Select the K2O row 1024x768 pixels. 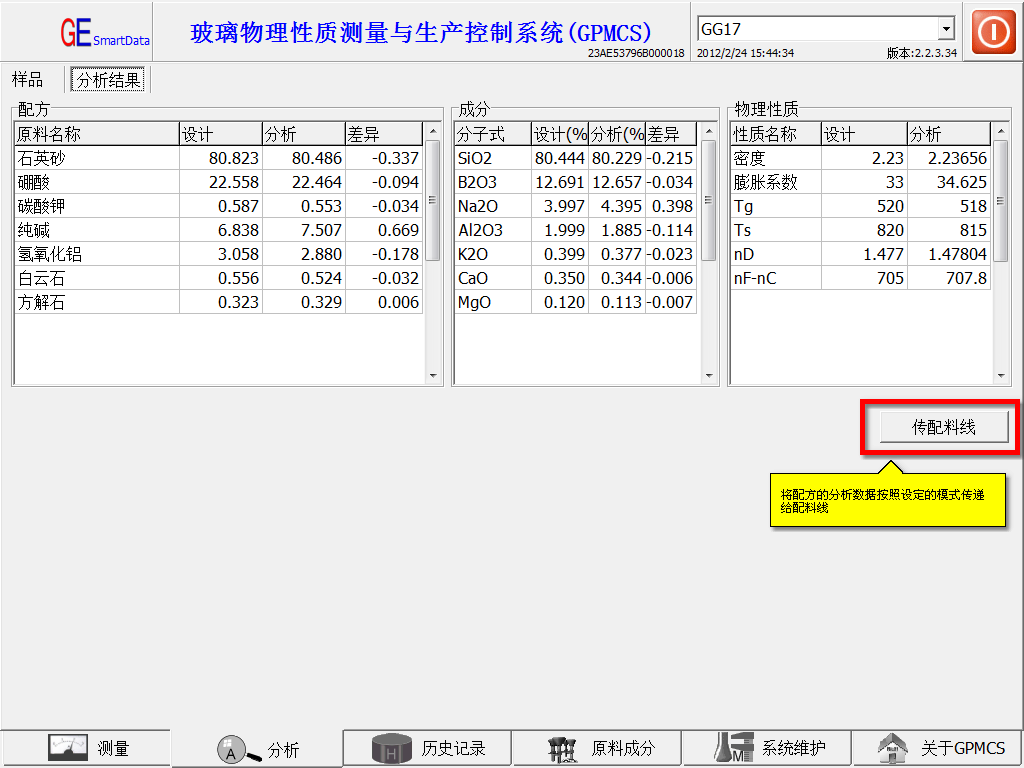[576, 254]
